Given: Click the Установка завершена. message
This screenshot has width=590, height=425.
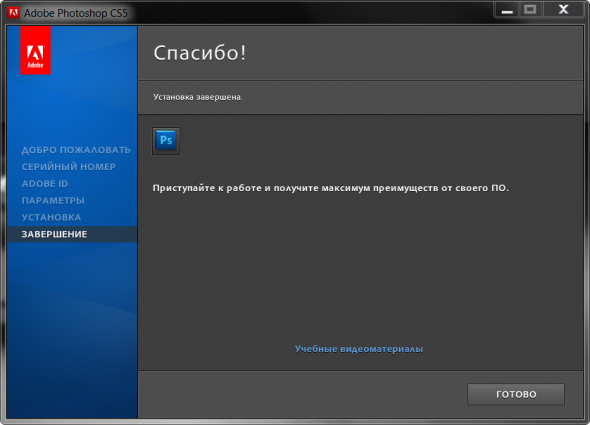Looking at the screenshot, I should point(198,97).
